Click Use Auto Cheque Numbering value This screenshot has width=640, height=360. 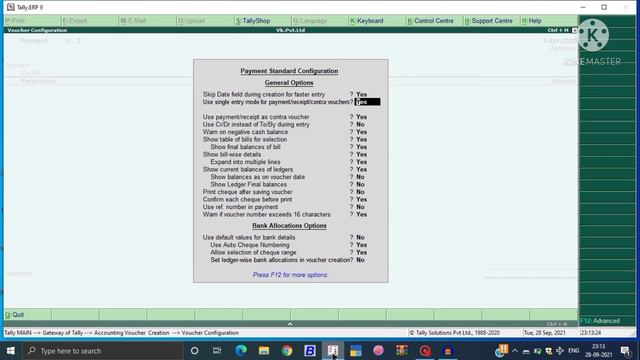tap(361, 245)
